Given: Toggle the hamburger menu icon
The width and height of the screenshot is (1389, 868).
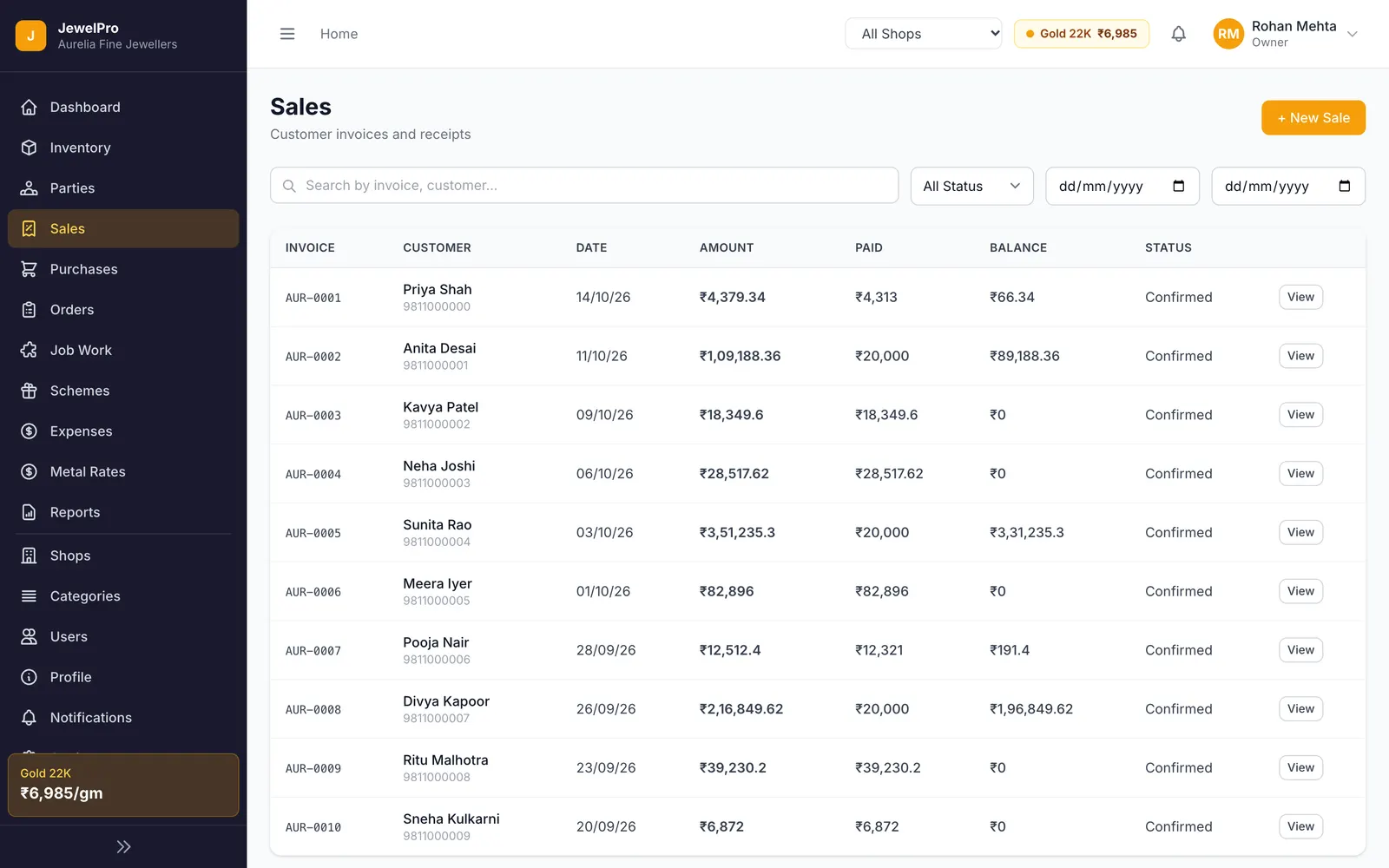Looking at the screenshot, I should coord(287,34).
